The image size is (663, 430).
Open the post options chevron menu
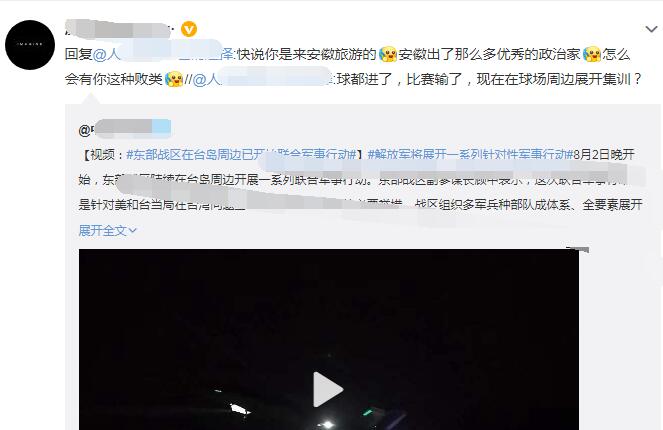pyautogui.click(x=651, y=29)
